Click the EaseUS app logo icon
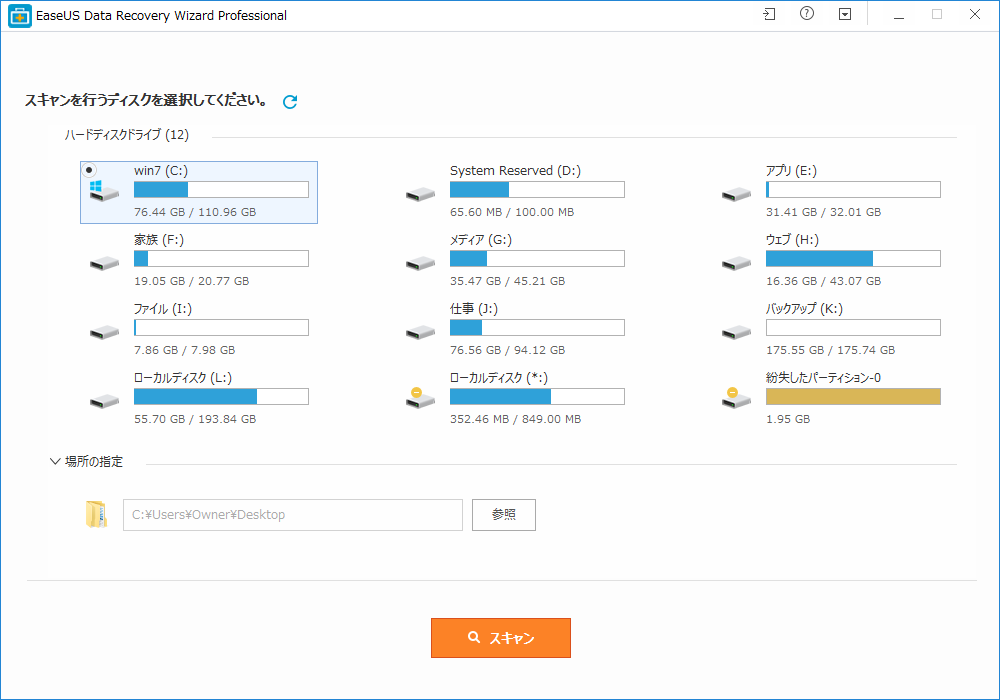The height and width of the screenshot is (700, 1000). point(19,16)
